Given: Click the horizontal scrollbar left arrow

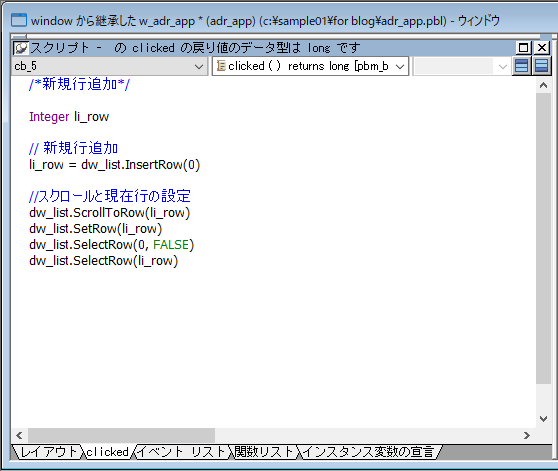Looking at the screenshot, I should coord(19,435).
